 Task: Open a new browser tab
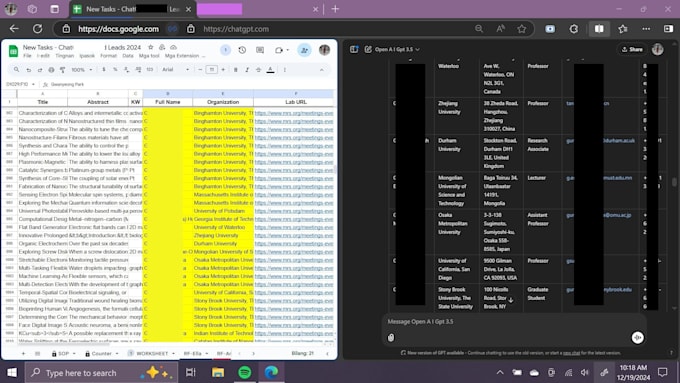pos(335,9)
